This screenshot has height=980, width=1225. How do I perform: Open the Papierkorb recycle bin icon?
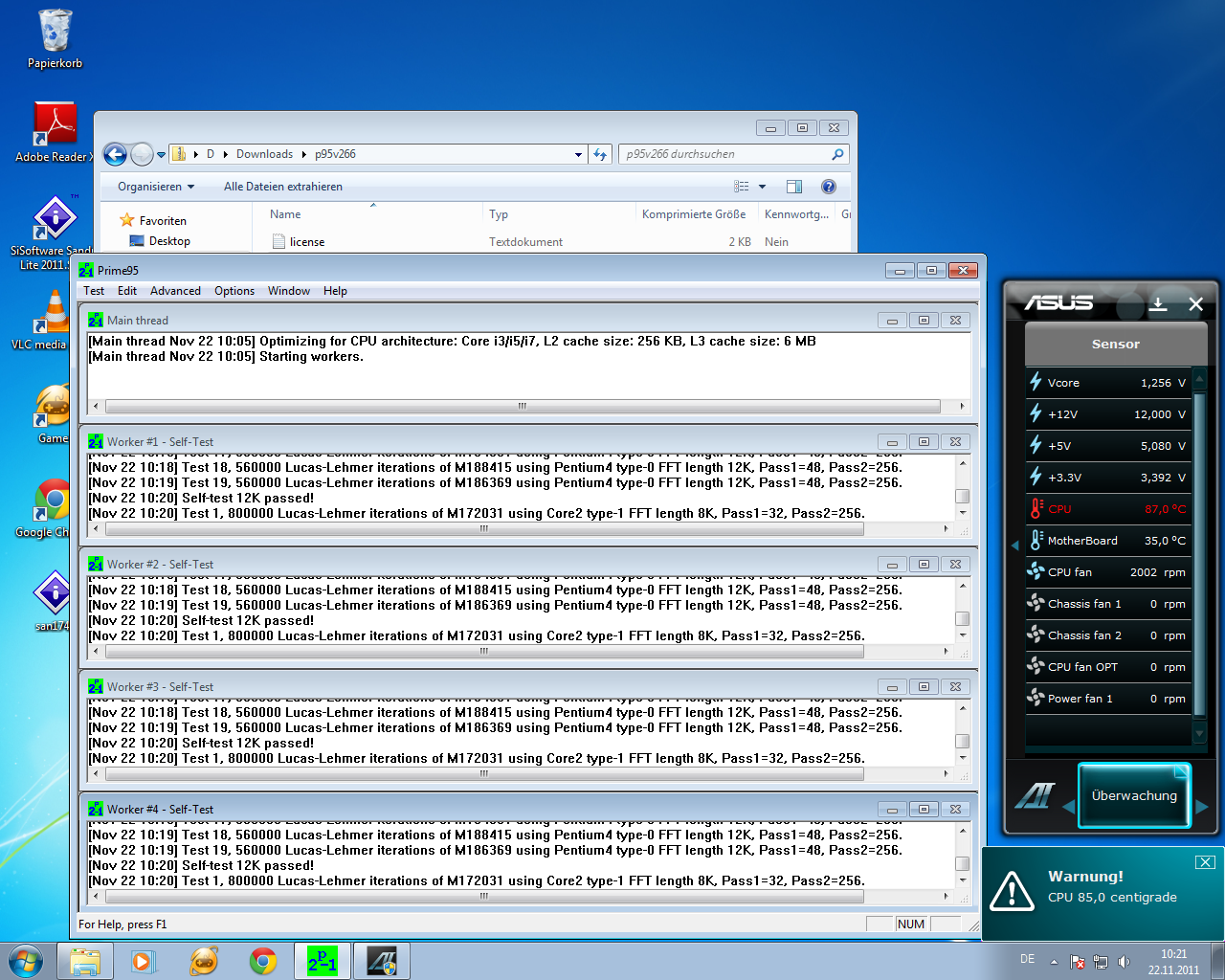pyautogui.click(x=55, y=38)
